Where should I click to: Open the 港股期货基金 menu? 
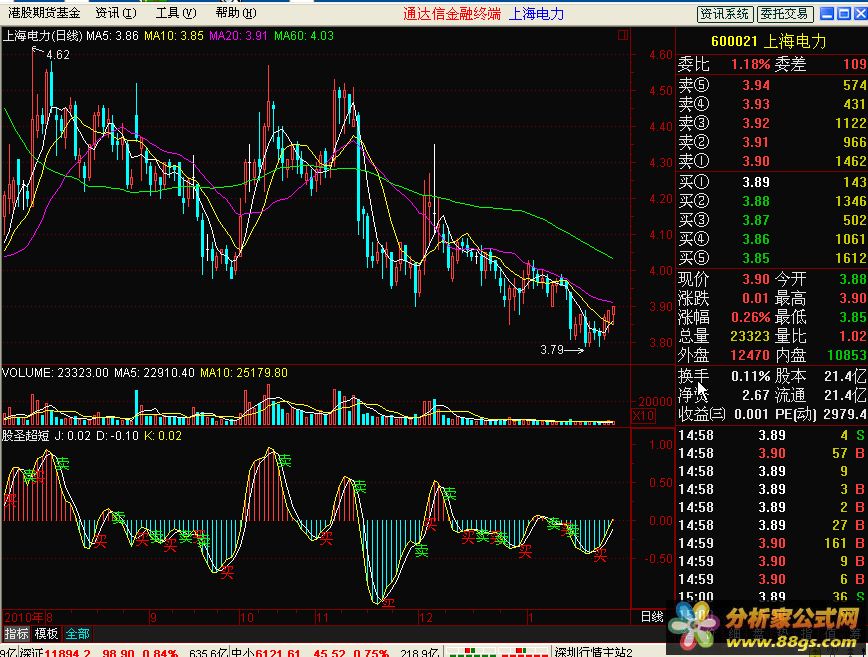[x=44, y=13]
